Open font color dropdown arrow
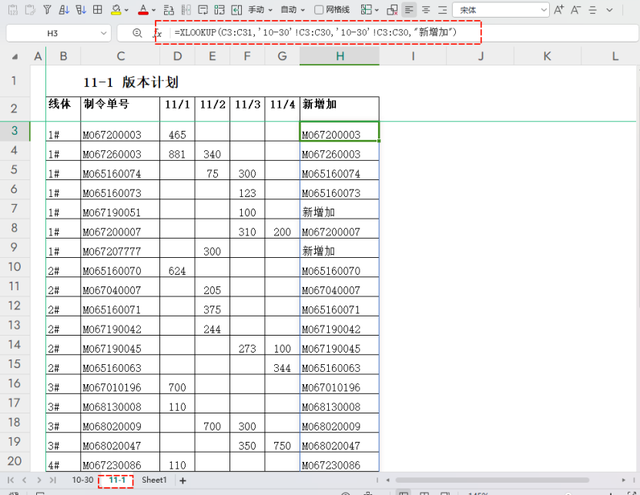The image size is (640, 495). tap(153, 10)
